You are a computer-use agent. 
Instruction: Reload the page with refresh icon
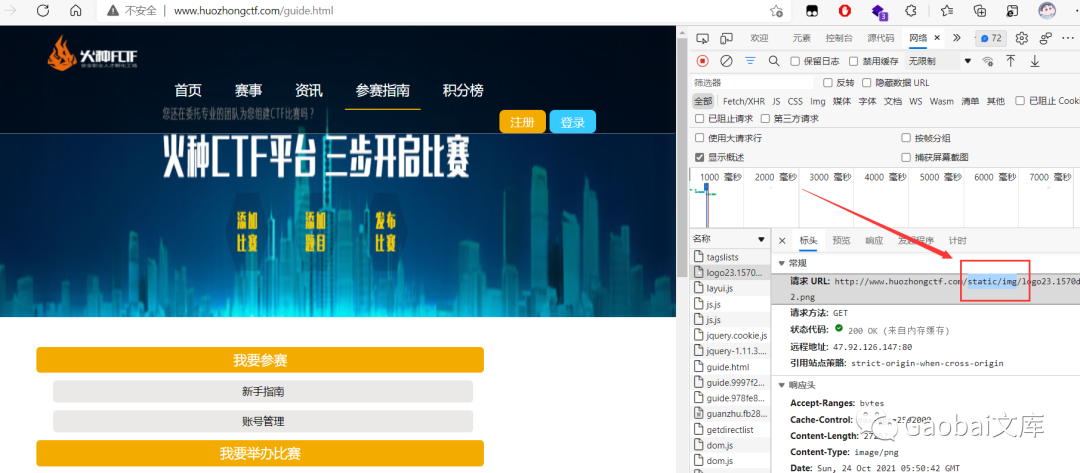point(43,11)
